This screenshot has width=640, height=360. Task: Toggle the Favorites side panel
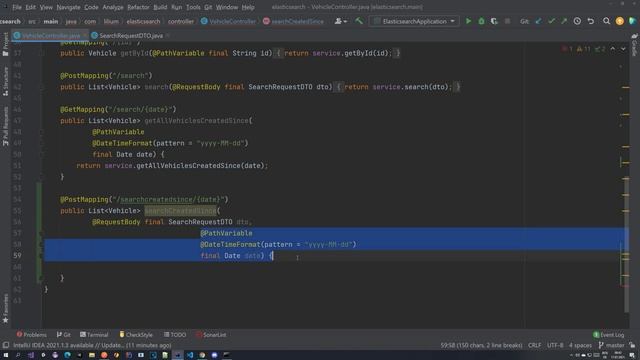point(5,309)
